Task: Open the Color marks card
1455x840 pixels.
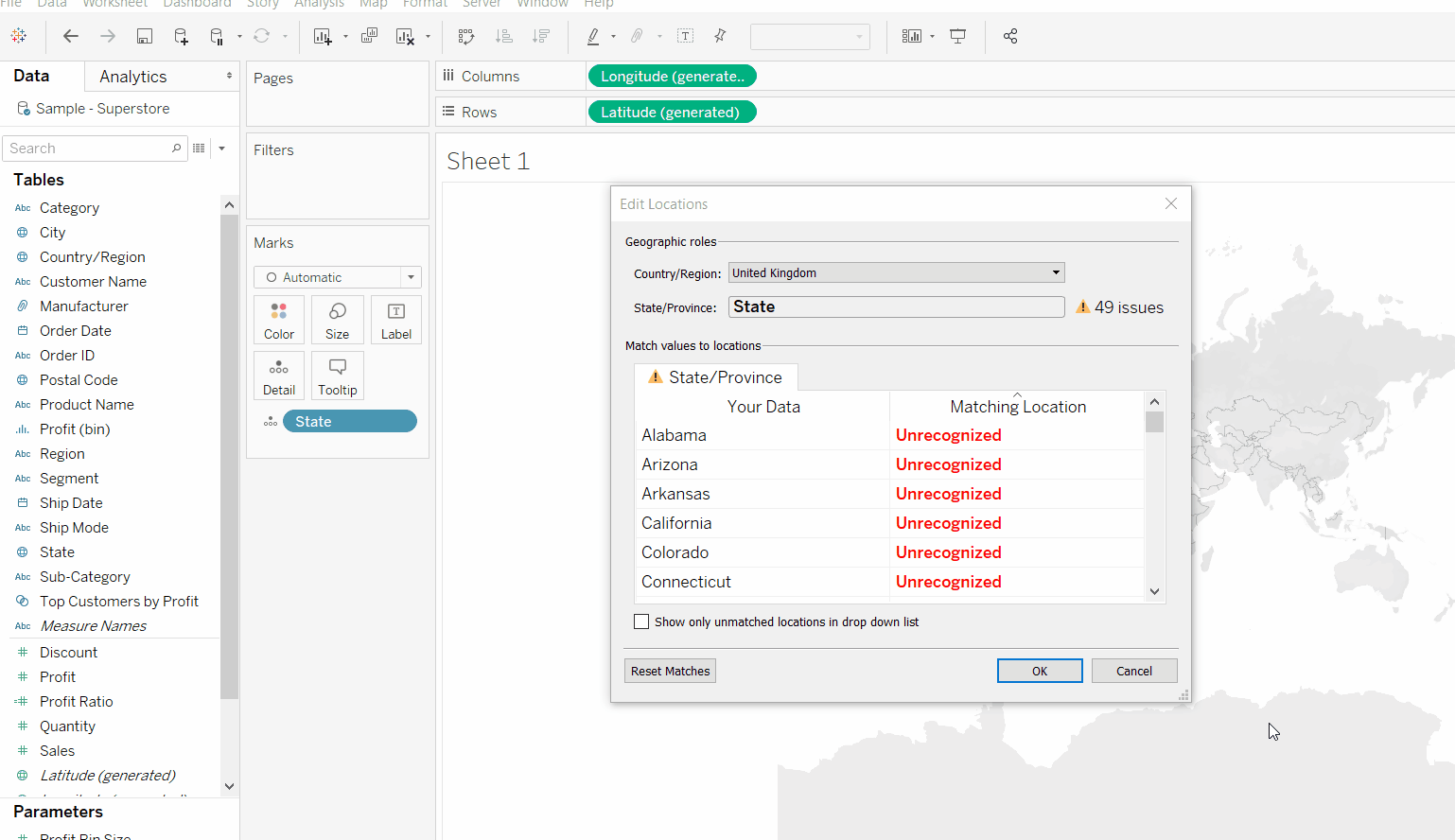Action: (279, 320)
